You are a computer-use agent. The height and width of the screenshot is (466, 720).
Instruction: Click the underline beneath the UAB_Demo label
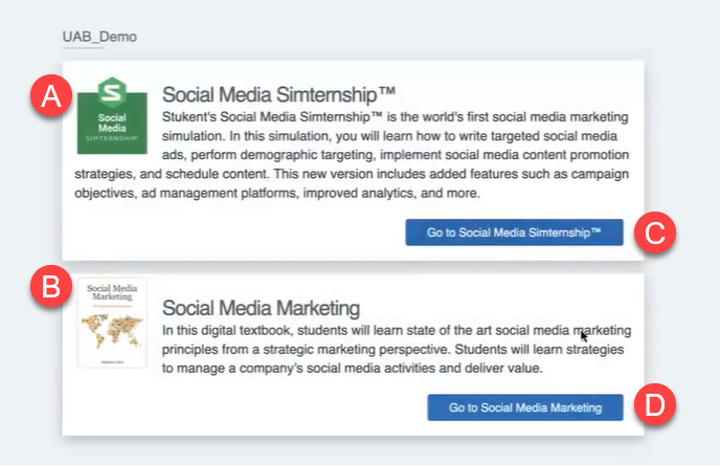tap(83, 48)
